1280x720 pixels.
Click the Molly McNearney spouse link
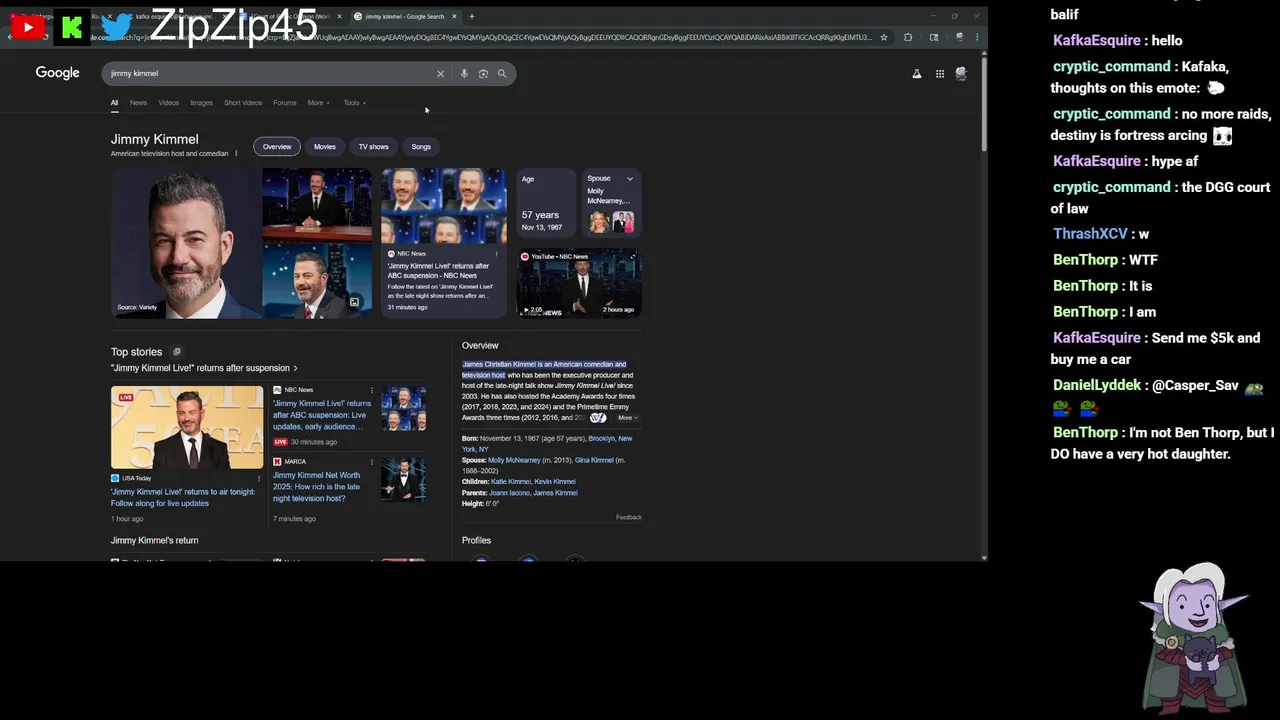click(514, 460)
